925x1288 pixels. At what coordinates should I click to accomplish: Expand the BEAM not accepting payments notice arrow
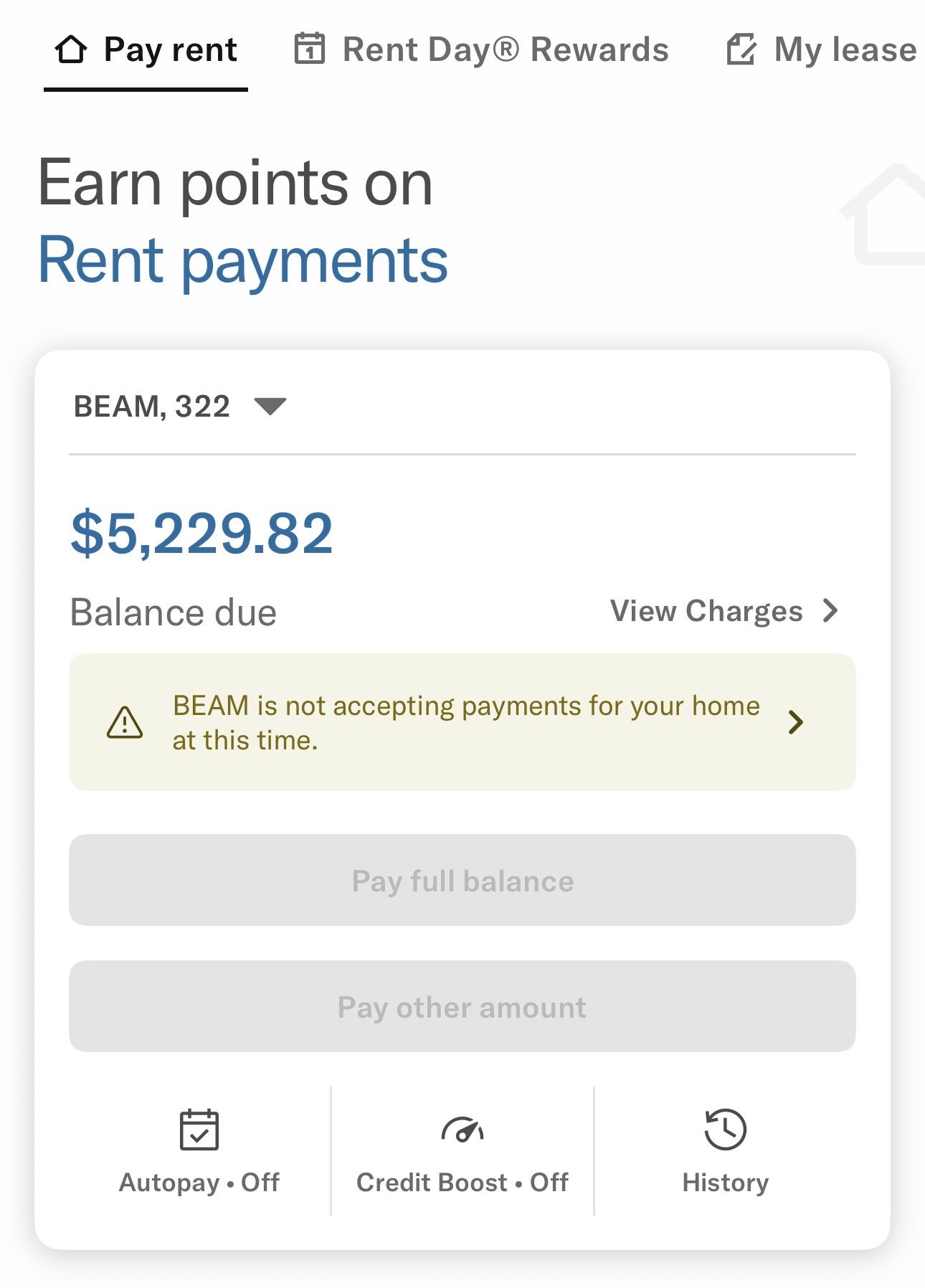795,722
